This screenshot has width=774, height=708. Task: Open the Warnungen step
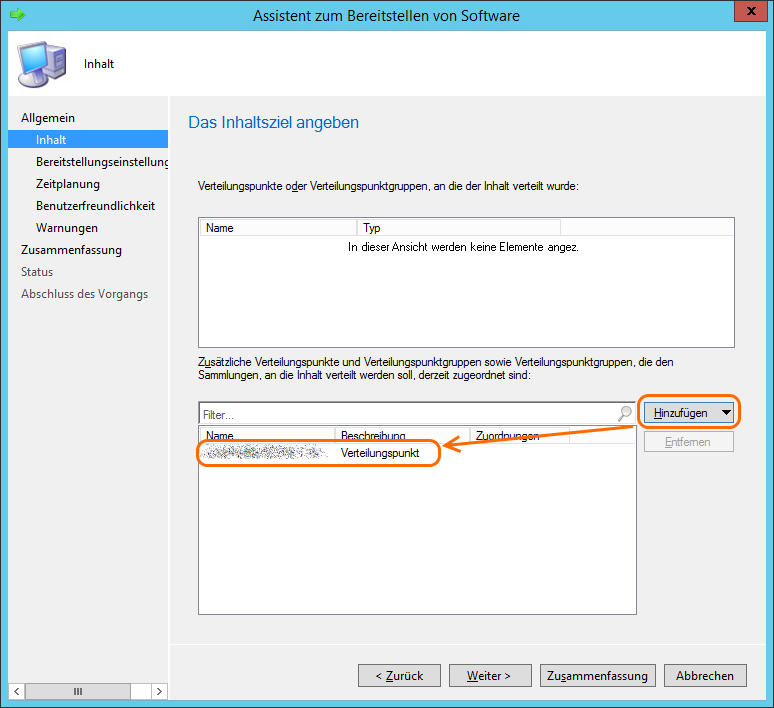(67, 228)
